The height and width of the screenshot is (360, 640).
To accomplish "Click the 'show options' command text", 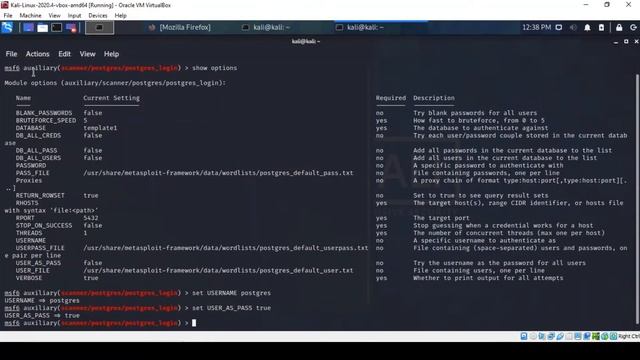I will click(214, 68).
